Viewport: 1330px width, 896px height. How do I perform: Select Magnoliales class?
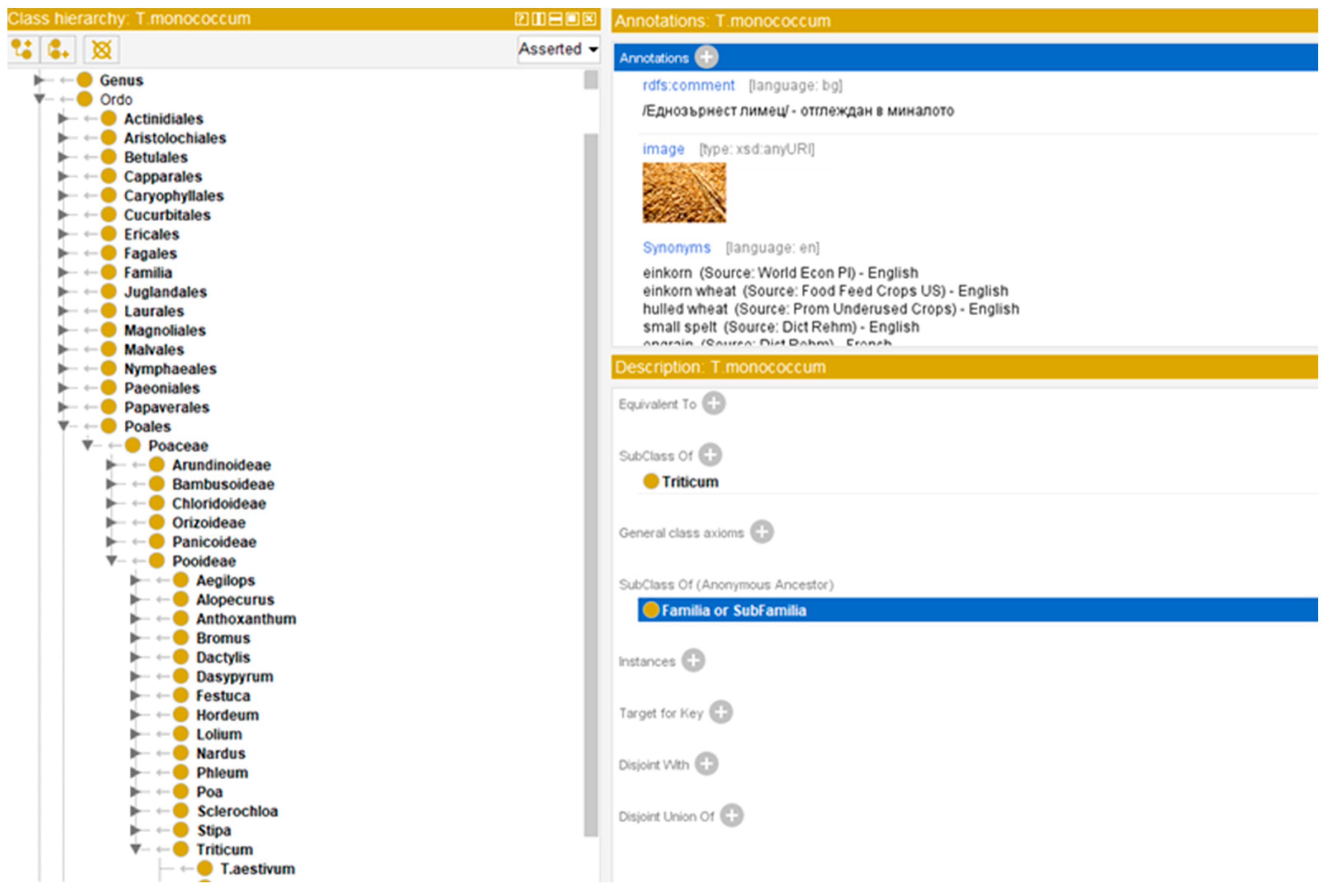pos(165,330)
